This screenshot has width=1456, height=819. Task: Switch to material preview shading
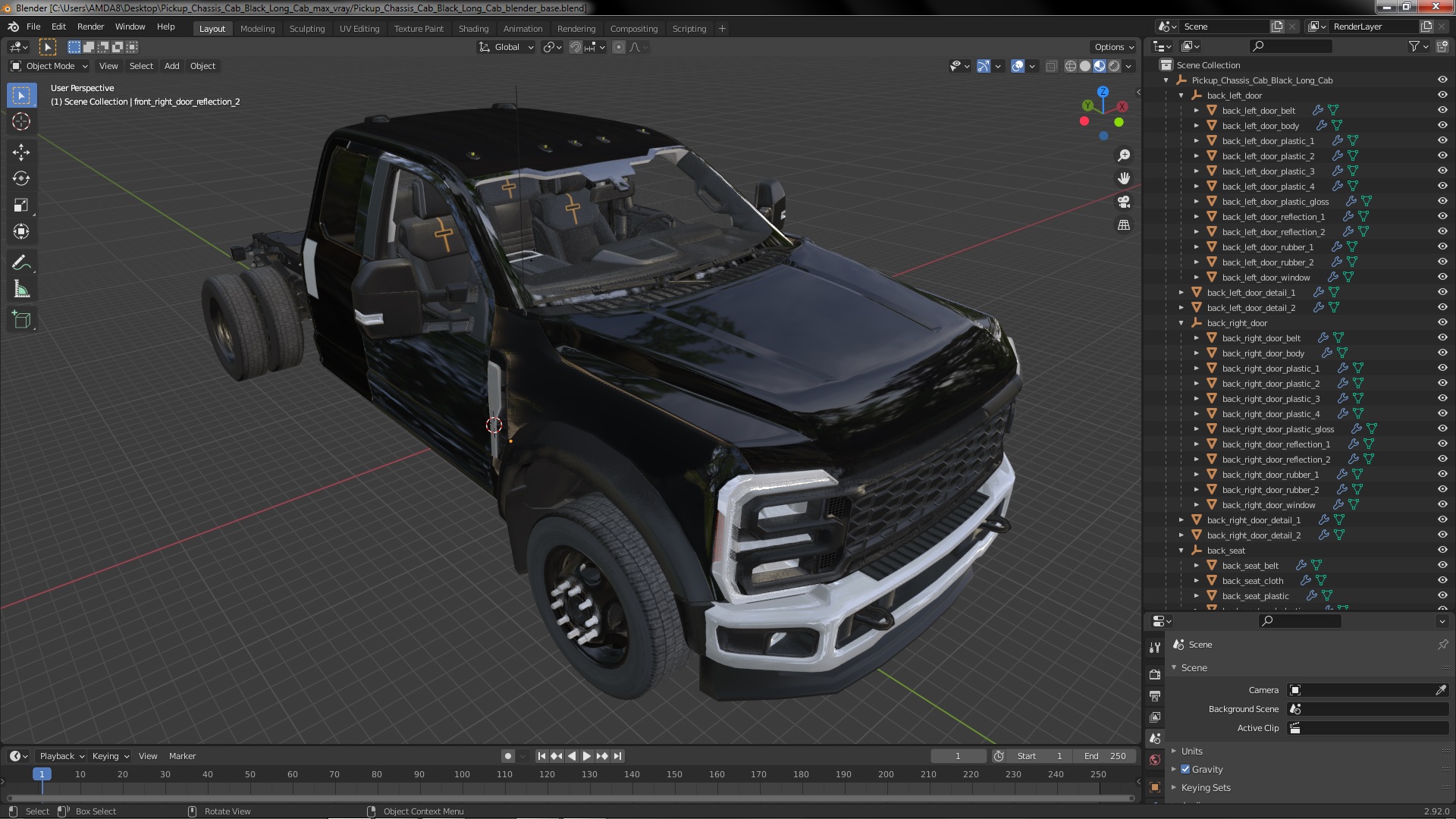point(1100,66)
